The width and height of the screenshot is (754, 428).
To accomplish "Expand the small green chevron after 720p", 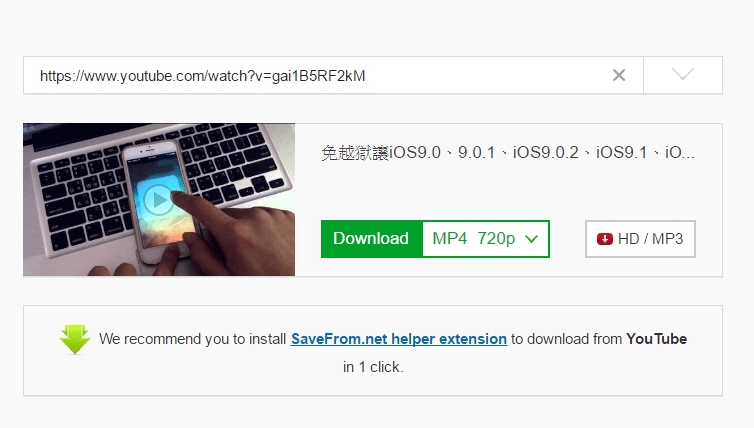I will [x=531, y=239].
